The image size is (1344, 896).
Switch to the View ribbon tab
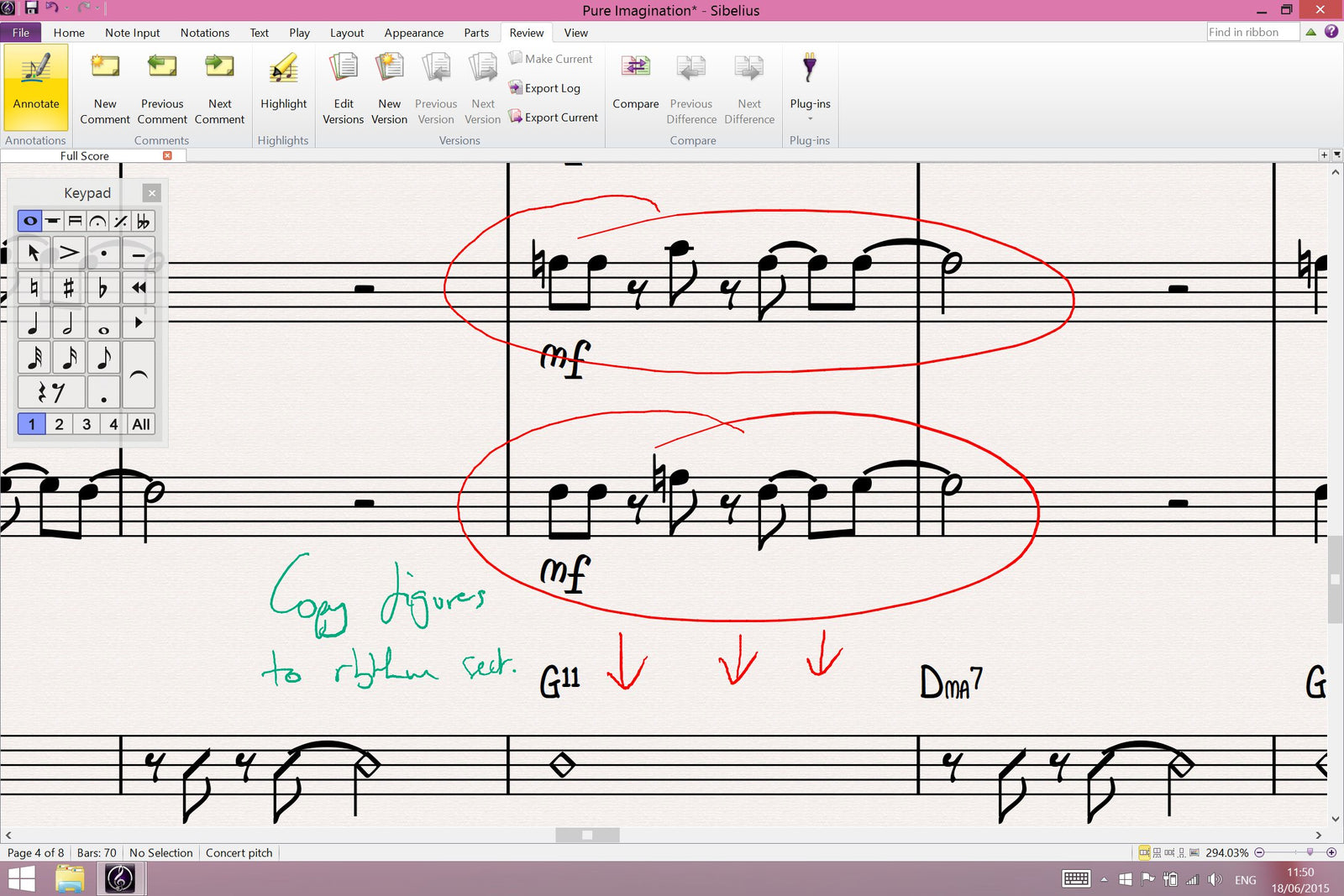(576, 33)
